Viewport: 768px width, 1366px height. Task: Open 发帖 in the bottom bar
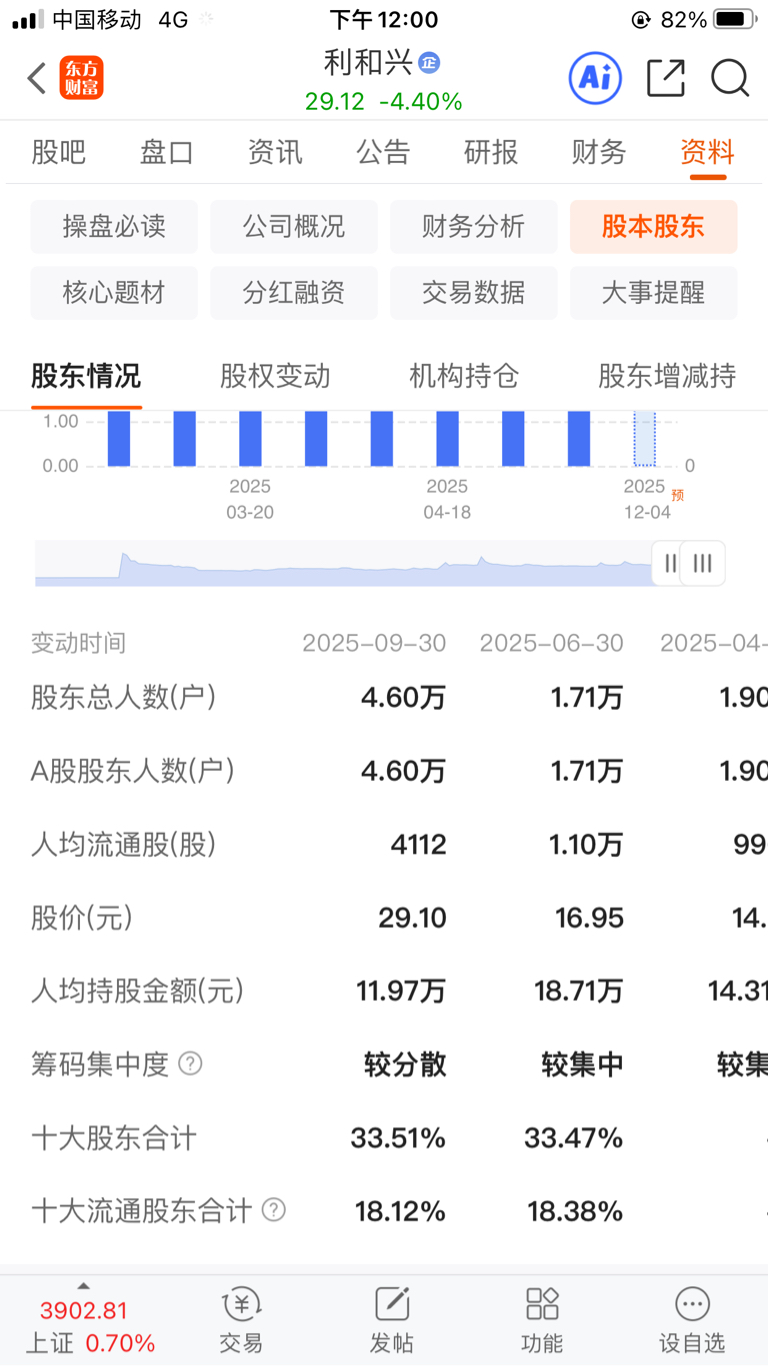point(392,1320)
